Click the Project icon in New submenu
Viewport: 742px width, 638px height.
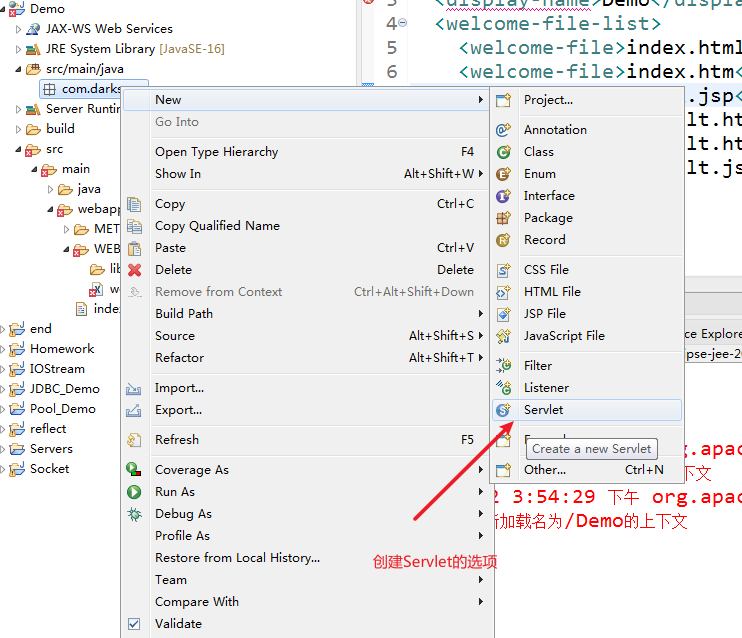[x=503, y=100]
